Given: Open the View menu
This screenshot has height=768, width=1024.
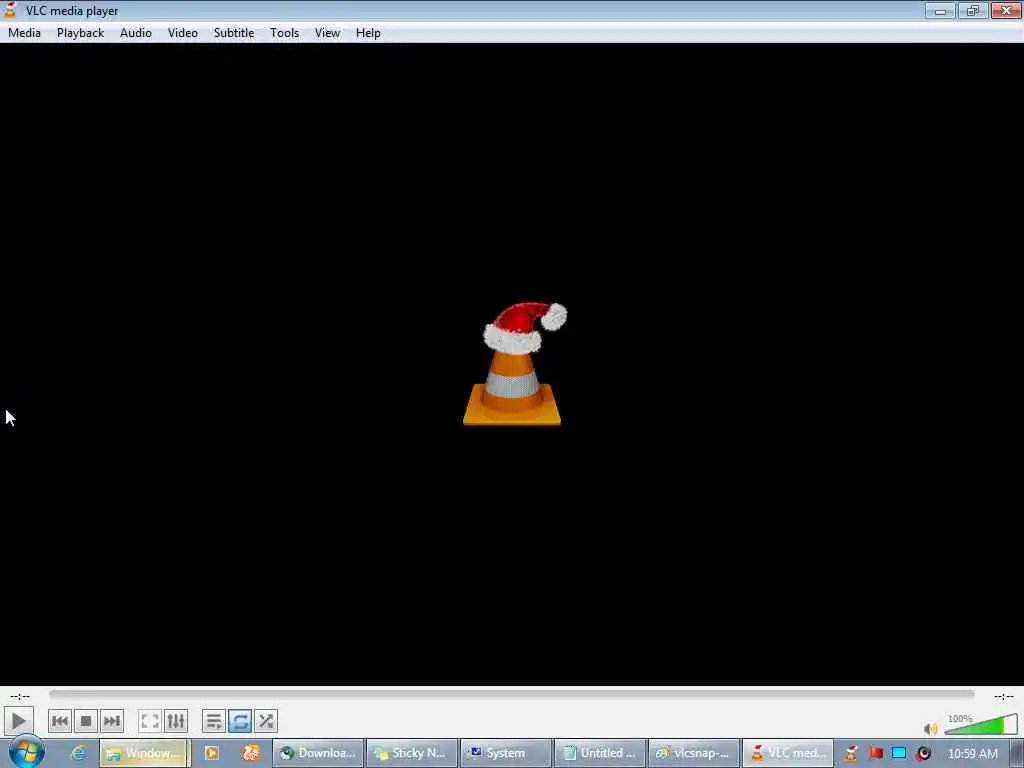Looking at the screenshot, I should click(327, 33).
